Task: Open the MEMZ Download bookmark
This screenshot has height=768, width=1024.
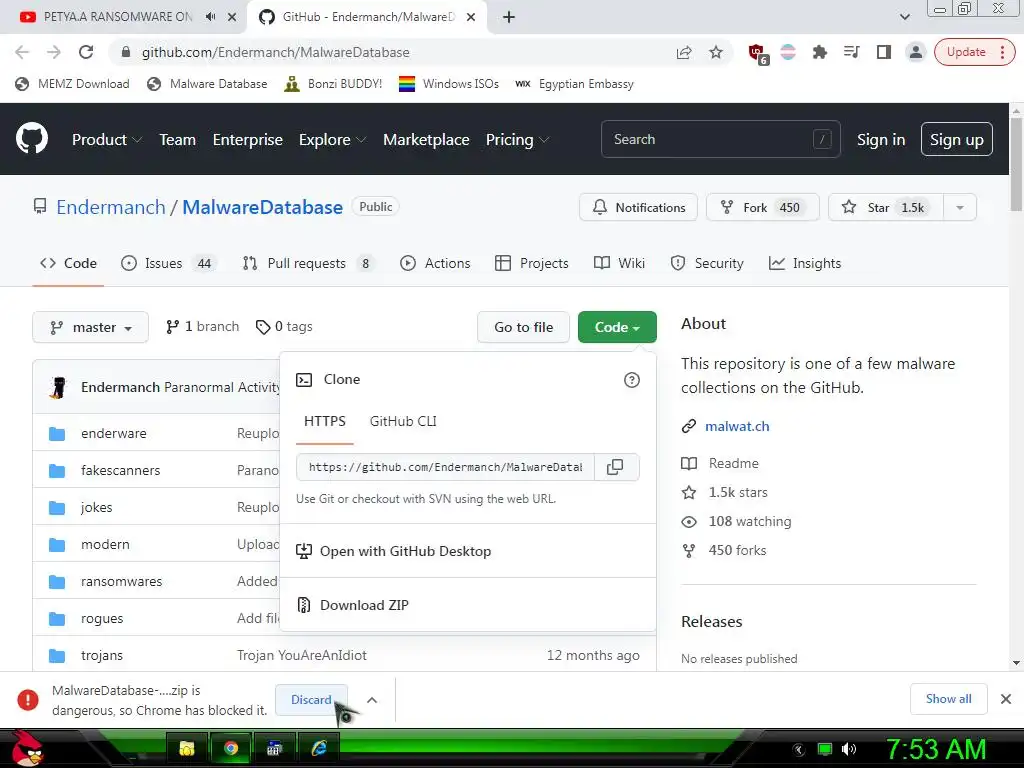Action: 72,84
